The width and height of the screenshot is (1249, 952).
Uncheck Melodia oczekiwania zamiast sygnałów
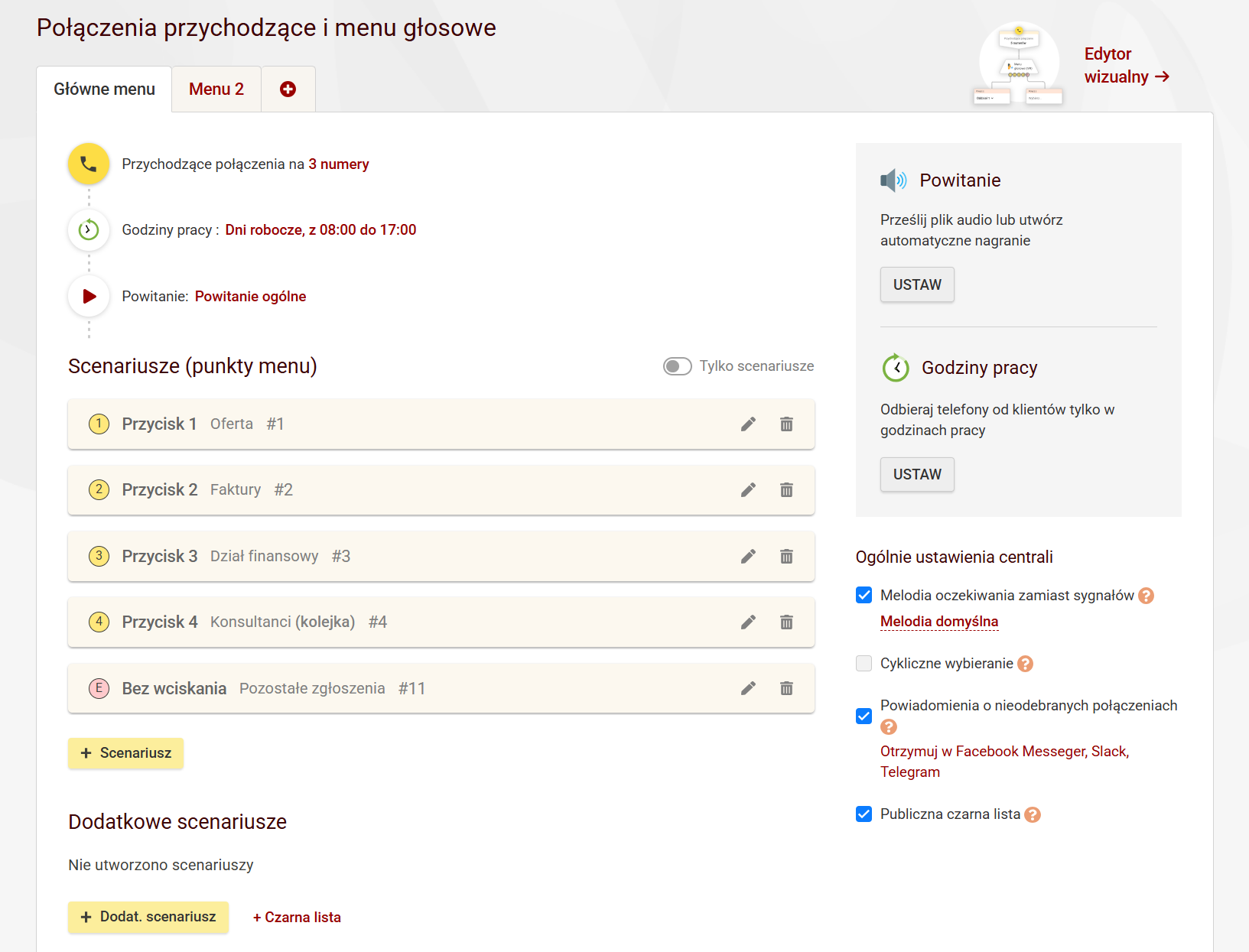pos(864,595)
